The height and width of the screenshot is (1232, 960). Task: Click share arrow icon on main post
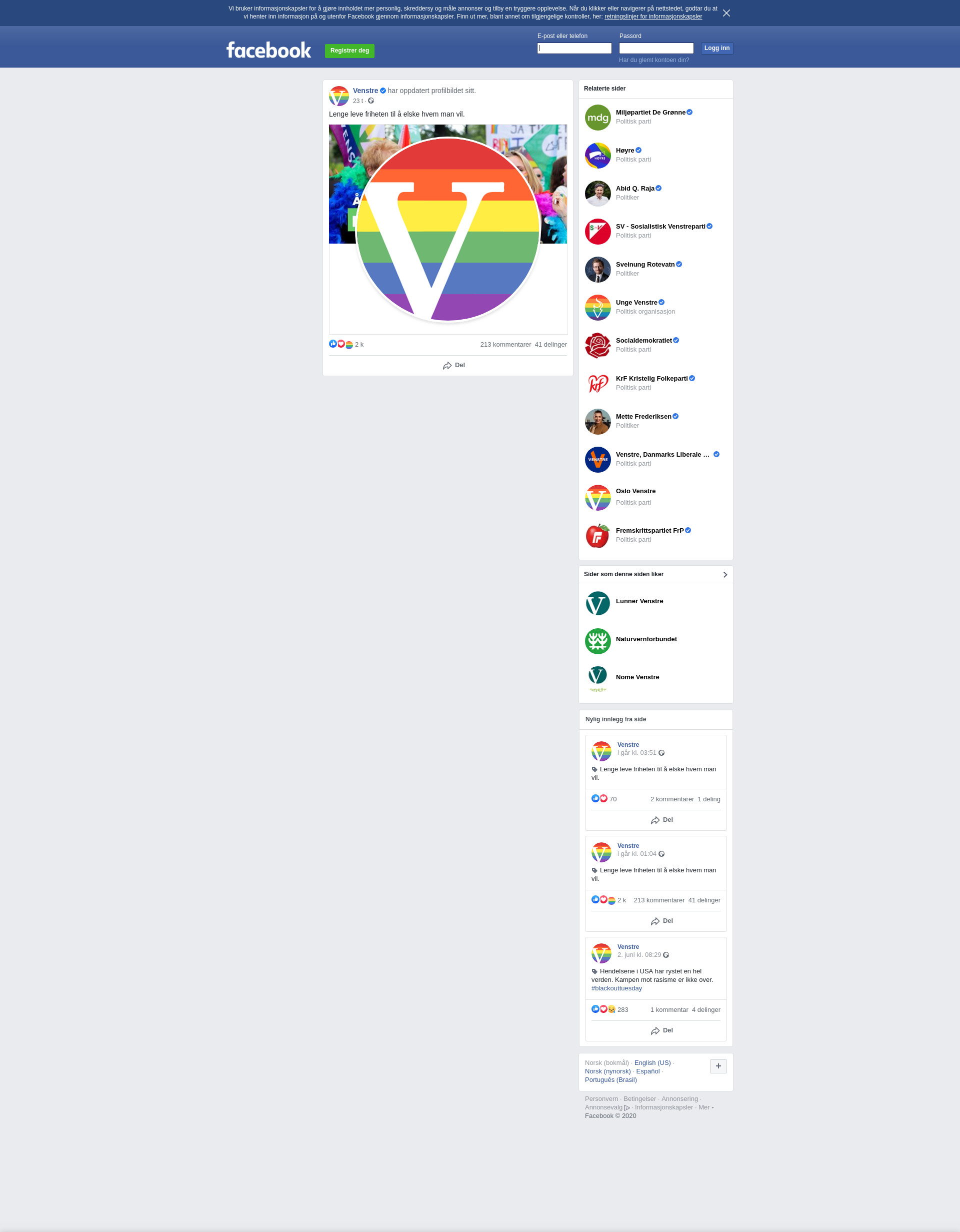(x=447, y=366)
